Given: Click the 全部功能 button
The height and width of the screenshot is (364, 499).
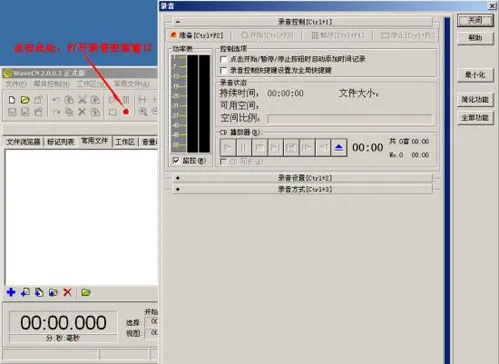Looking at the screenshot, I should (x=475, y=117).
